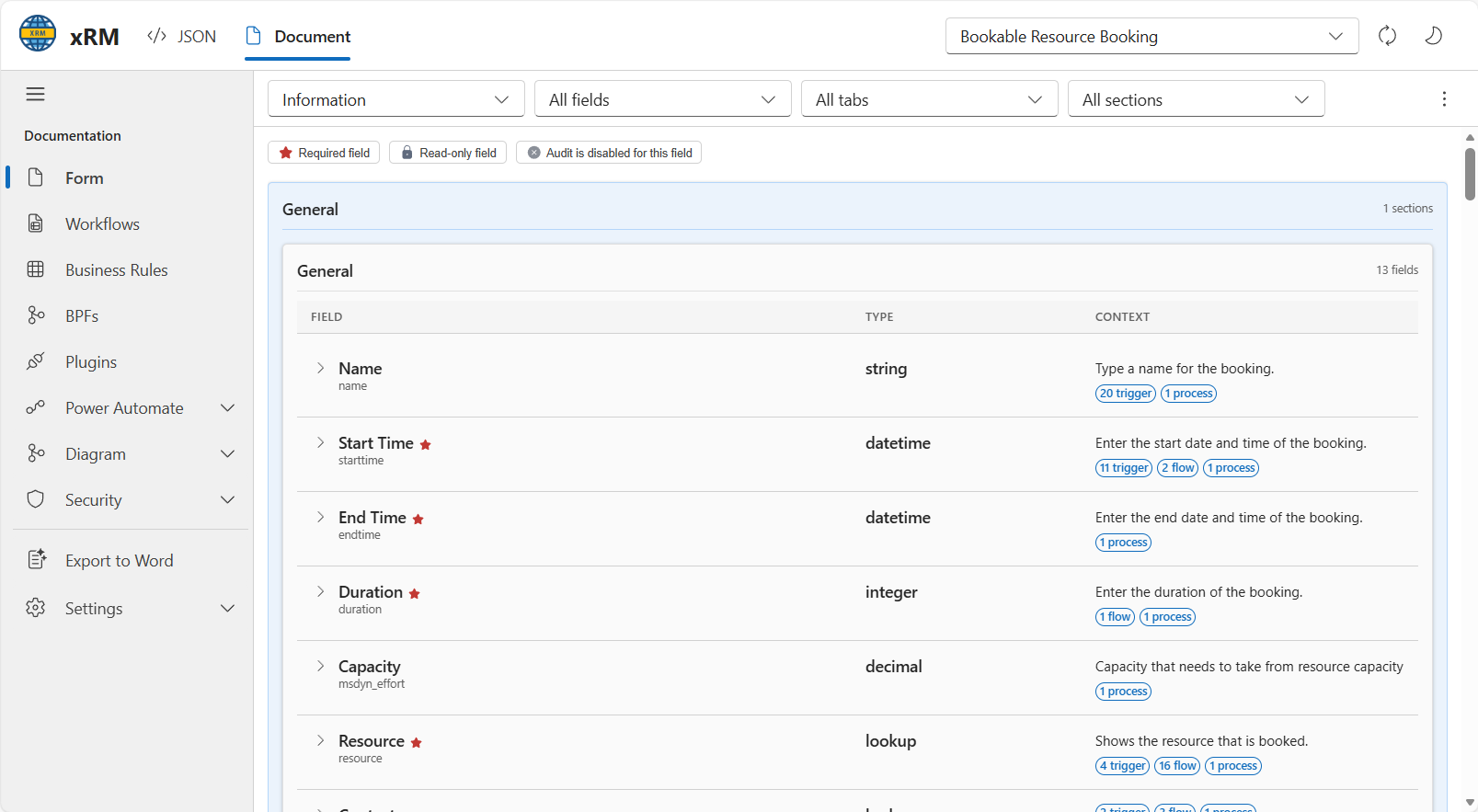The height and width of the screenshot is (812, 1478).
Task: Click the red star beside Resource
Action: coord(416,742)
